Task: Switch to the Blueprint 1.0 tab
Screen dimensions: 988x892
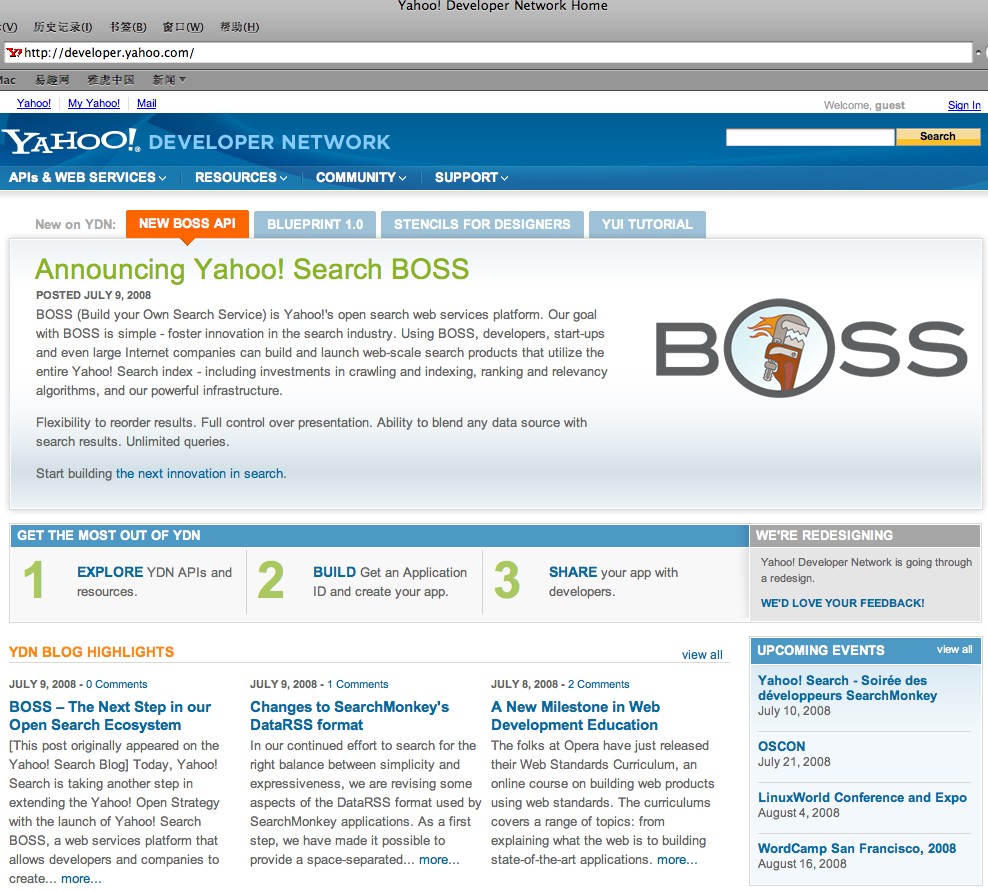Action: click(315, 224)
